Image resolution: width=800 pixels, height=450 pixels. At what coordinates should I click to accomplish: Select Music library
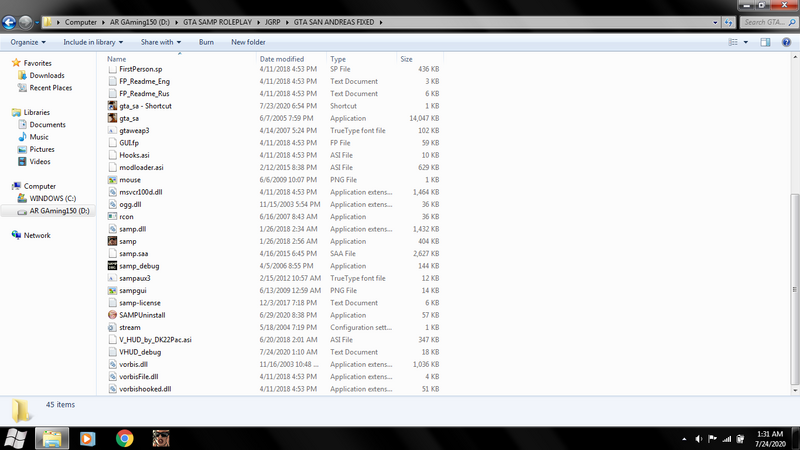(39, 137)
